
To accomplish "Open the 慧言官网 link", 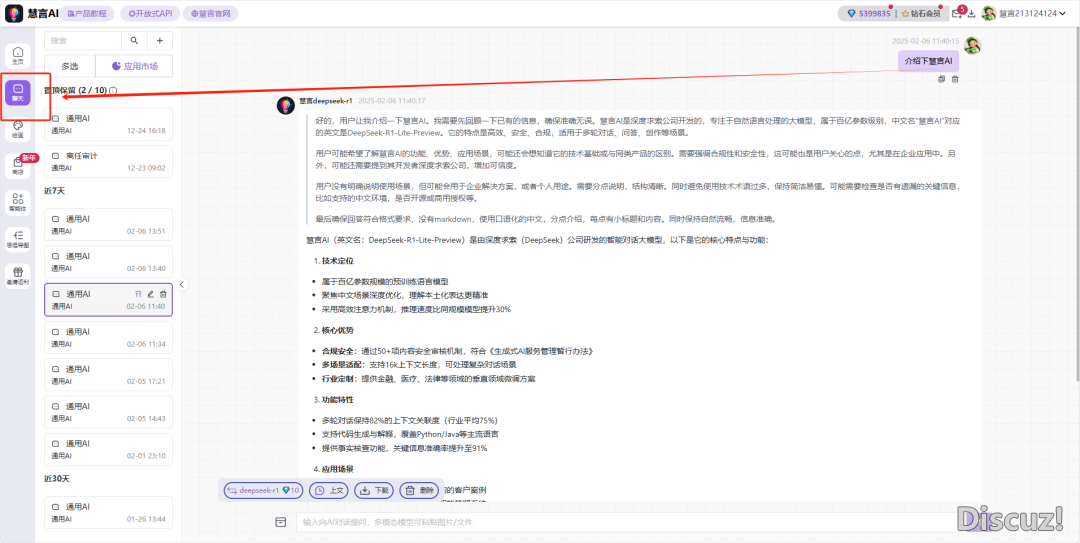I will (x=212, y=13).
